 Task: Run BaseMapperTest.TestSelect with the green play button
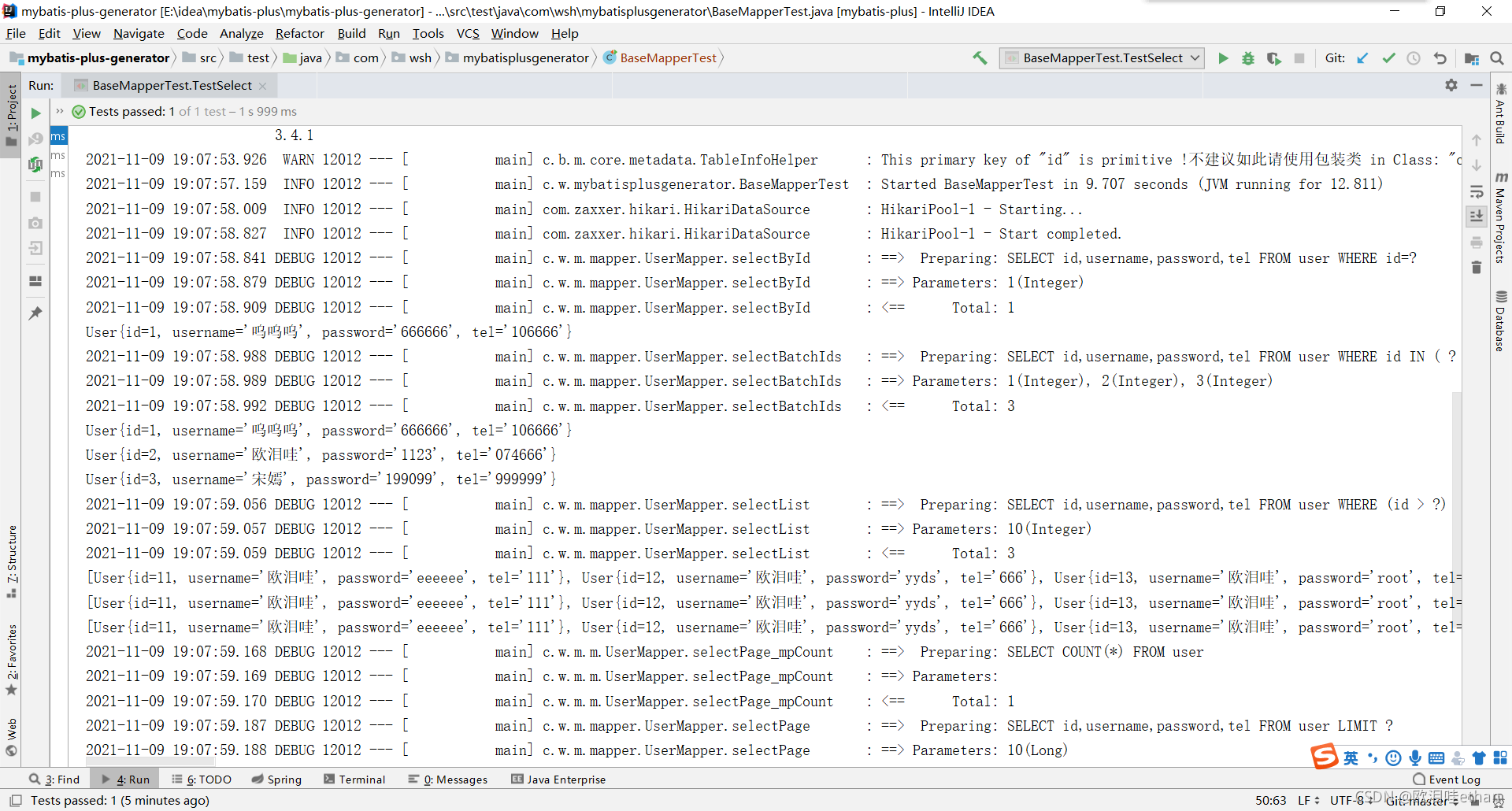(1223, 58)
